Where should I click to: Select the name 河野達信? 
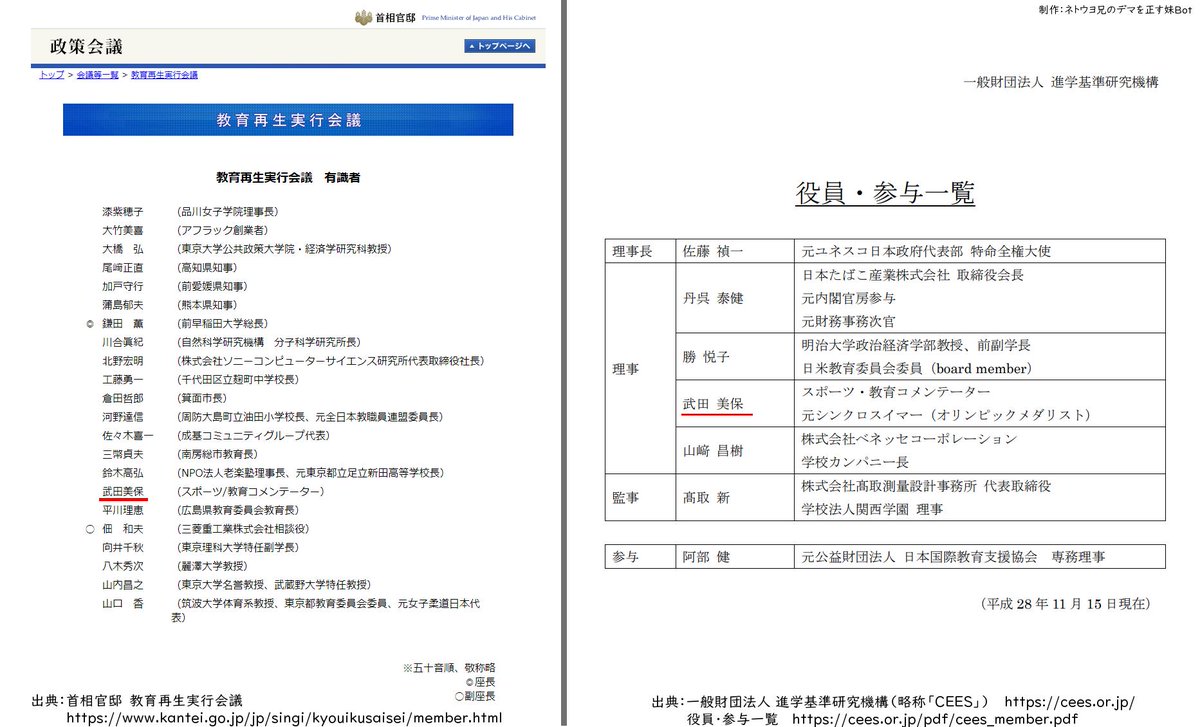tap(123, 417)
